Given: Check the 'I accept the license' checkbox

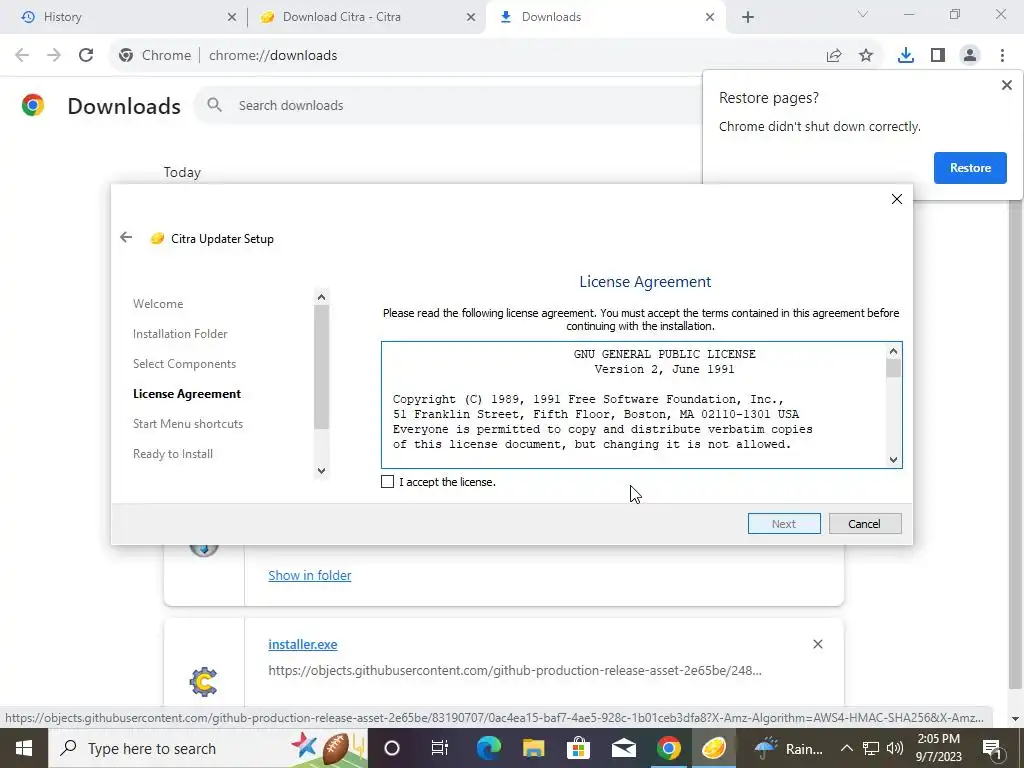Looking at the screenshot, I should (387, 481).
